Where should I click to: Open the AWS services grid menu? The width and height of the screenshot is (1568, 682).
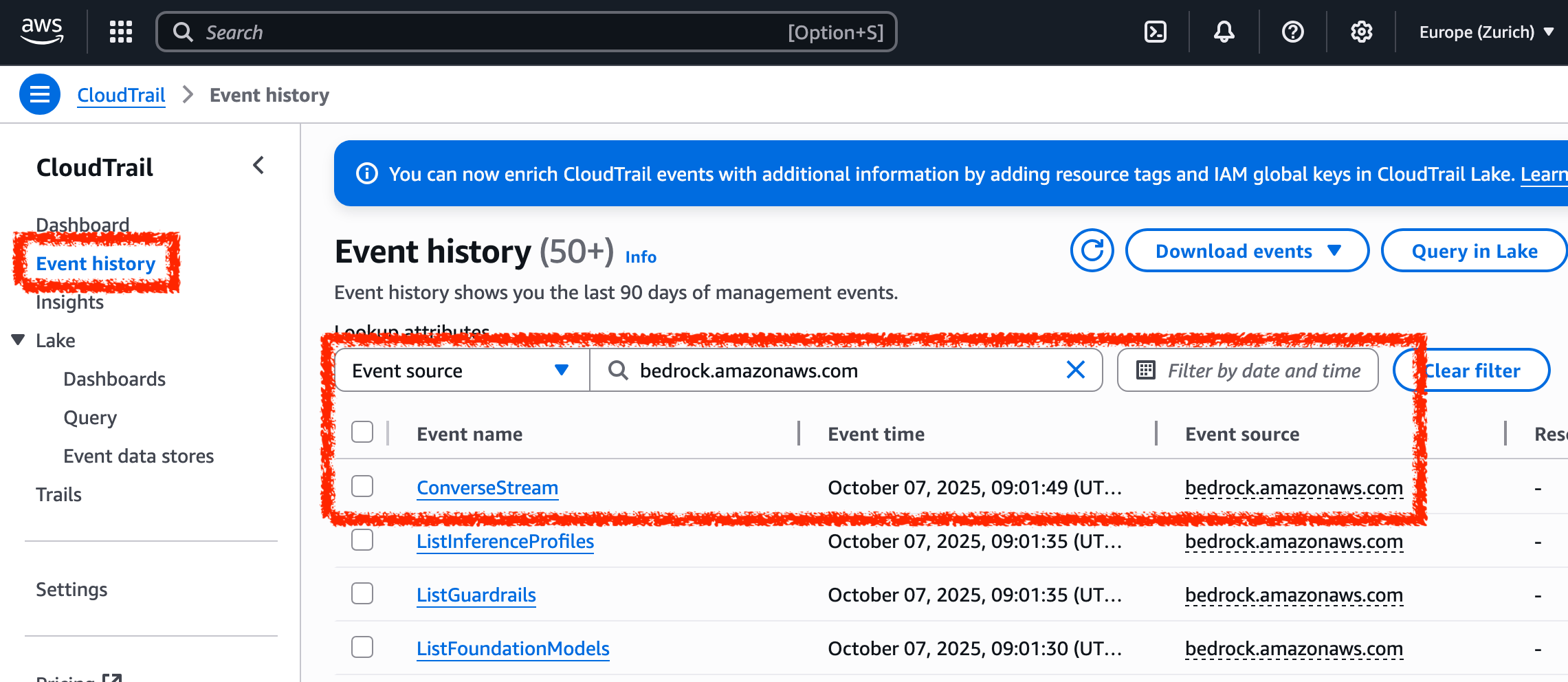pyautogui.click(x=120, y=32)
